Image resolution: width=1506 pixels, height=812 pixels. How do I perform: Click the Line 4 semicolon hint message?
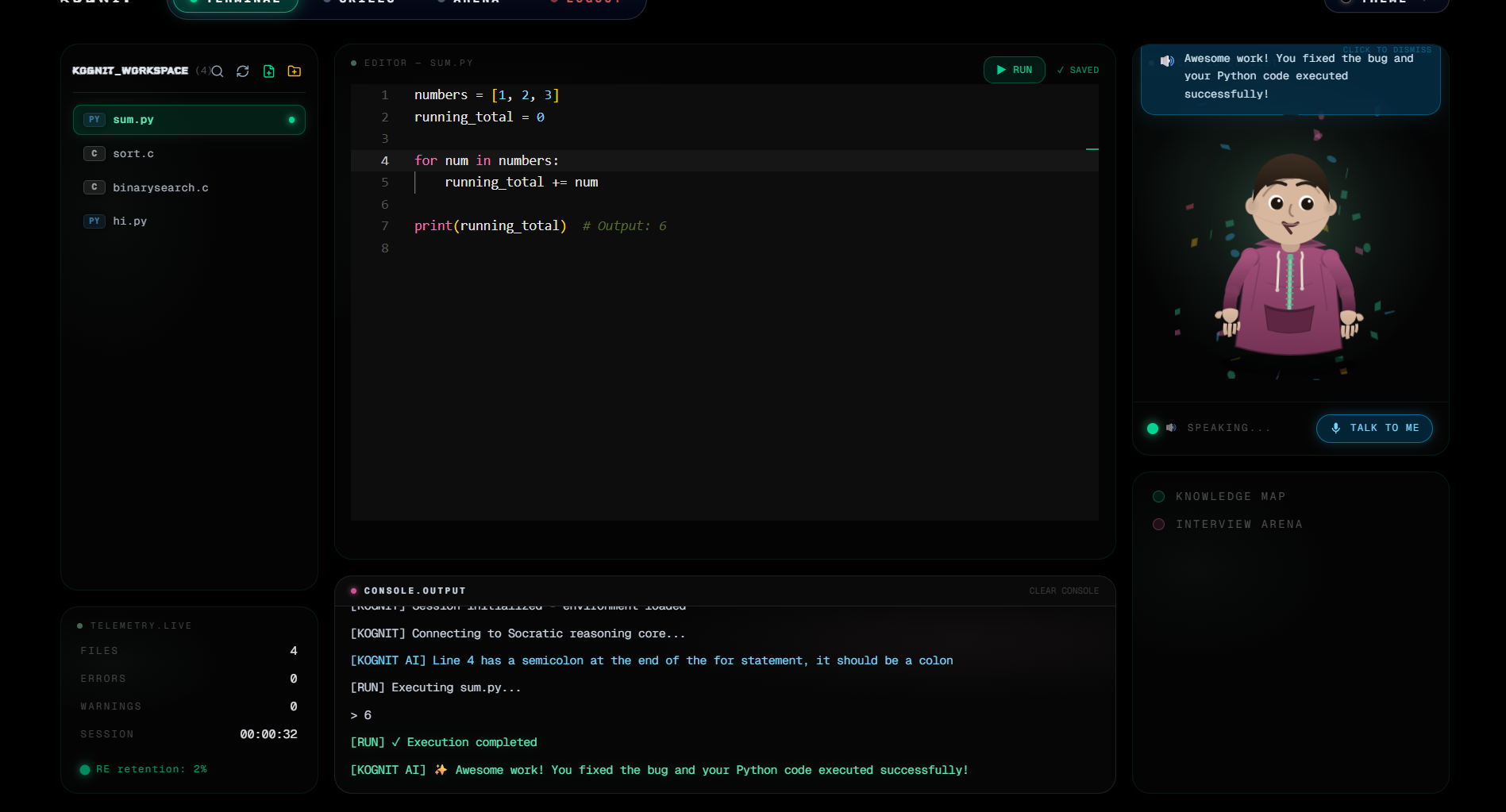[652, 661]
